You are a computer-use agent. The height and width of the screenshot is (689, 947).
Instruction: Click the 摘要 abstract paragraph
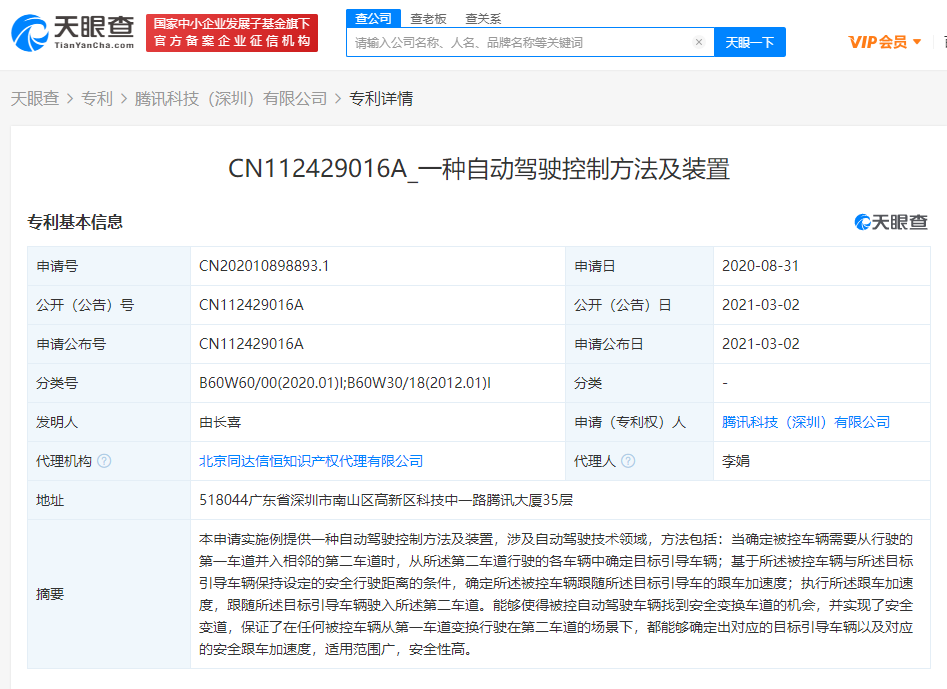(556, 594)
